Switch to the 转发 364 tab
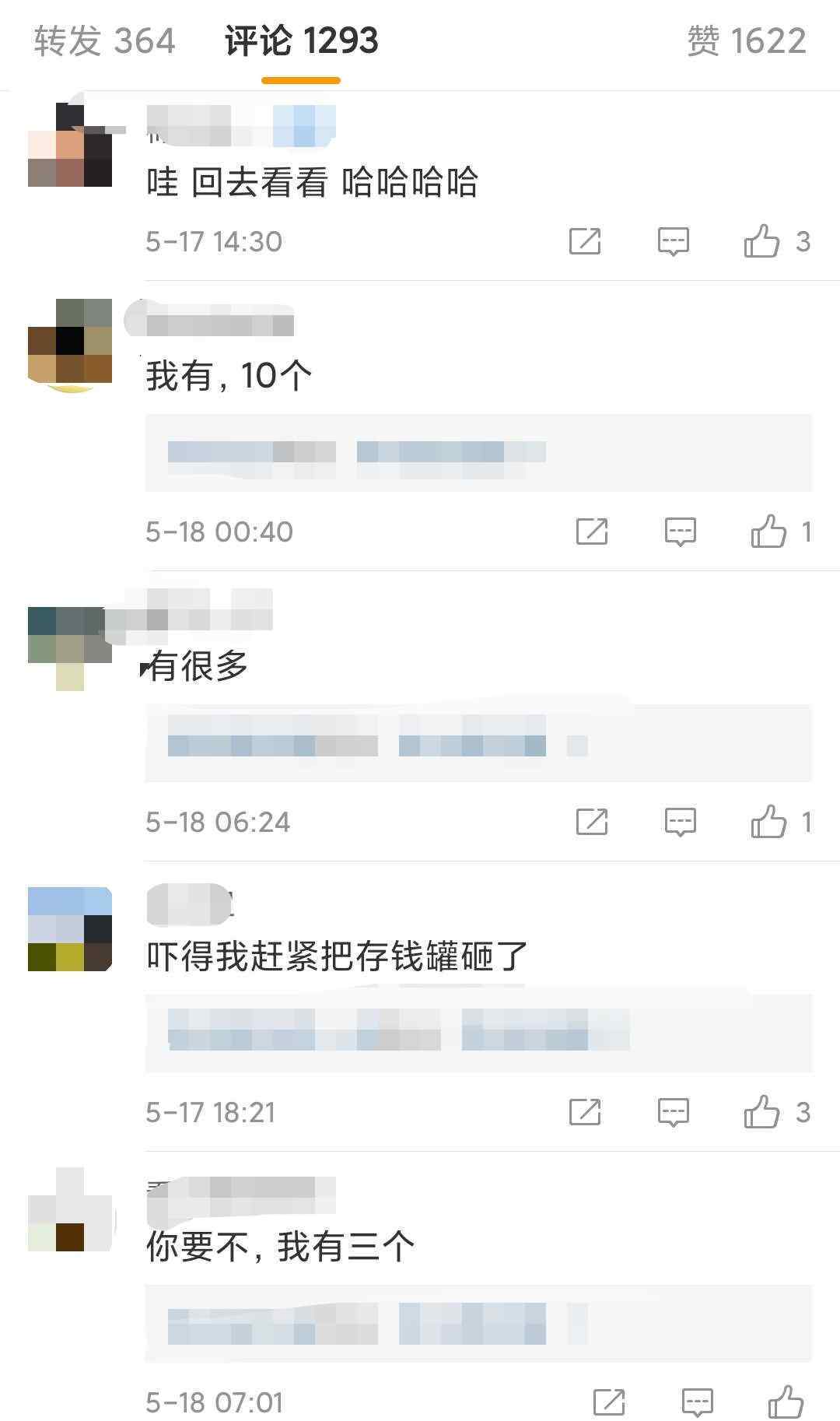 point(104,40)
